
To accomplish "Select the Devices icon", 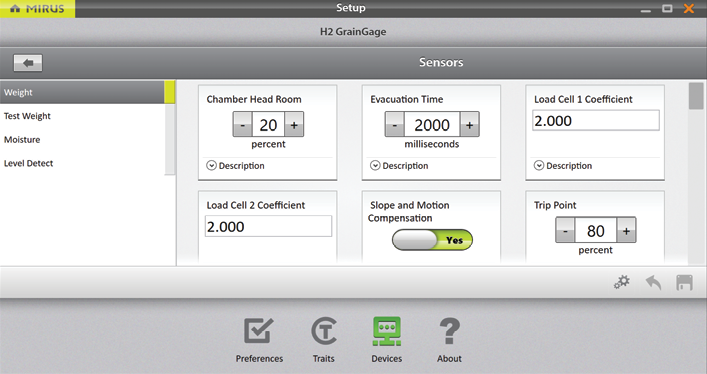I will (386, 332).
